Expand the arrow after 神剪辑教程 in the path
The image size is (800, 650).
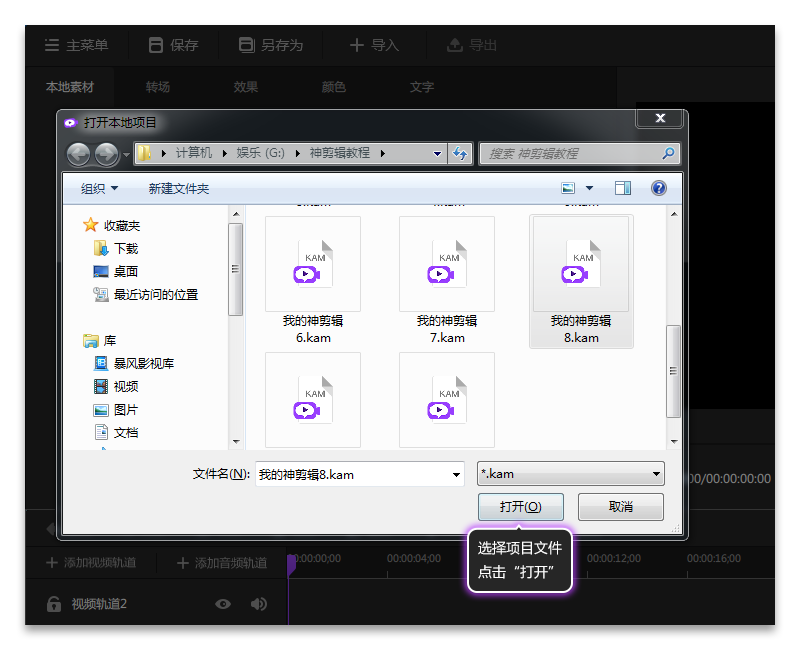click(x=383, y=153)
